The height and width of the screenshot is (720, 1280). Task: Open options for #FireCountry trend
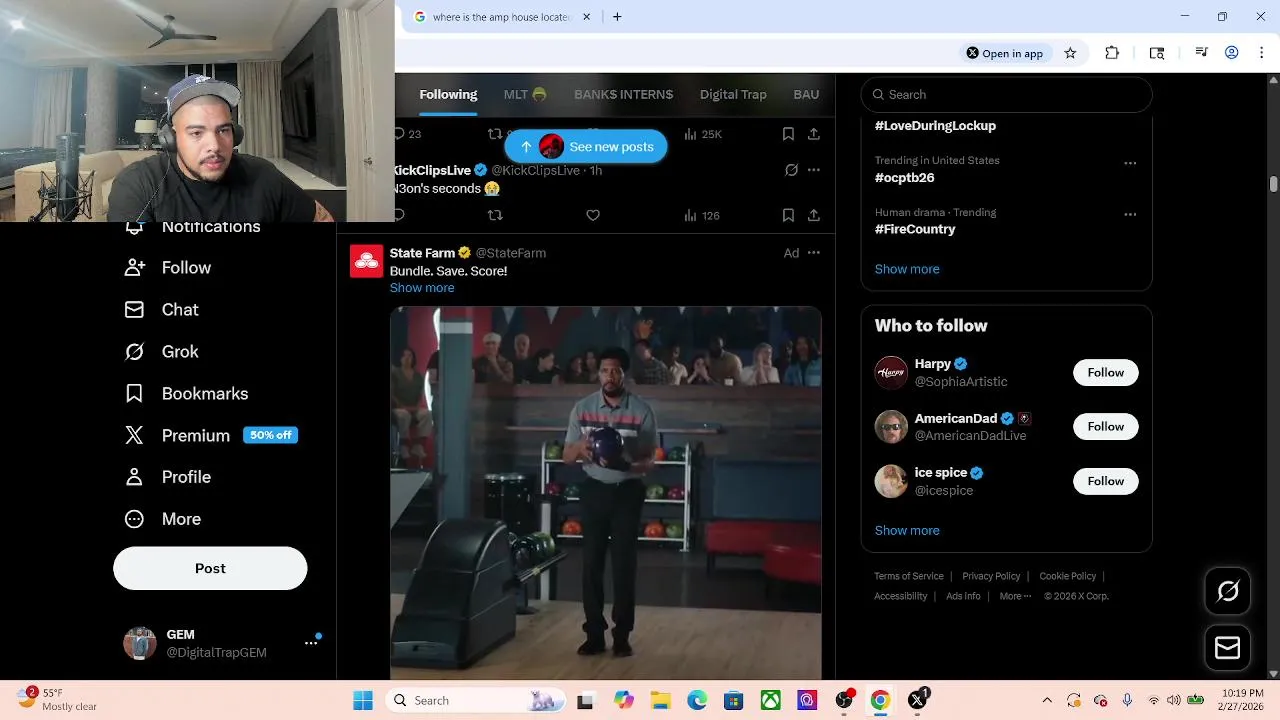1130,214
